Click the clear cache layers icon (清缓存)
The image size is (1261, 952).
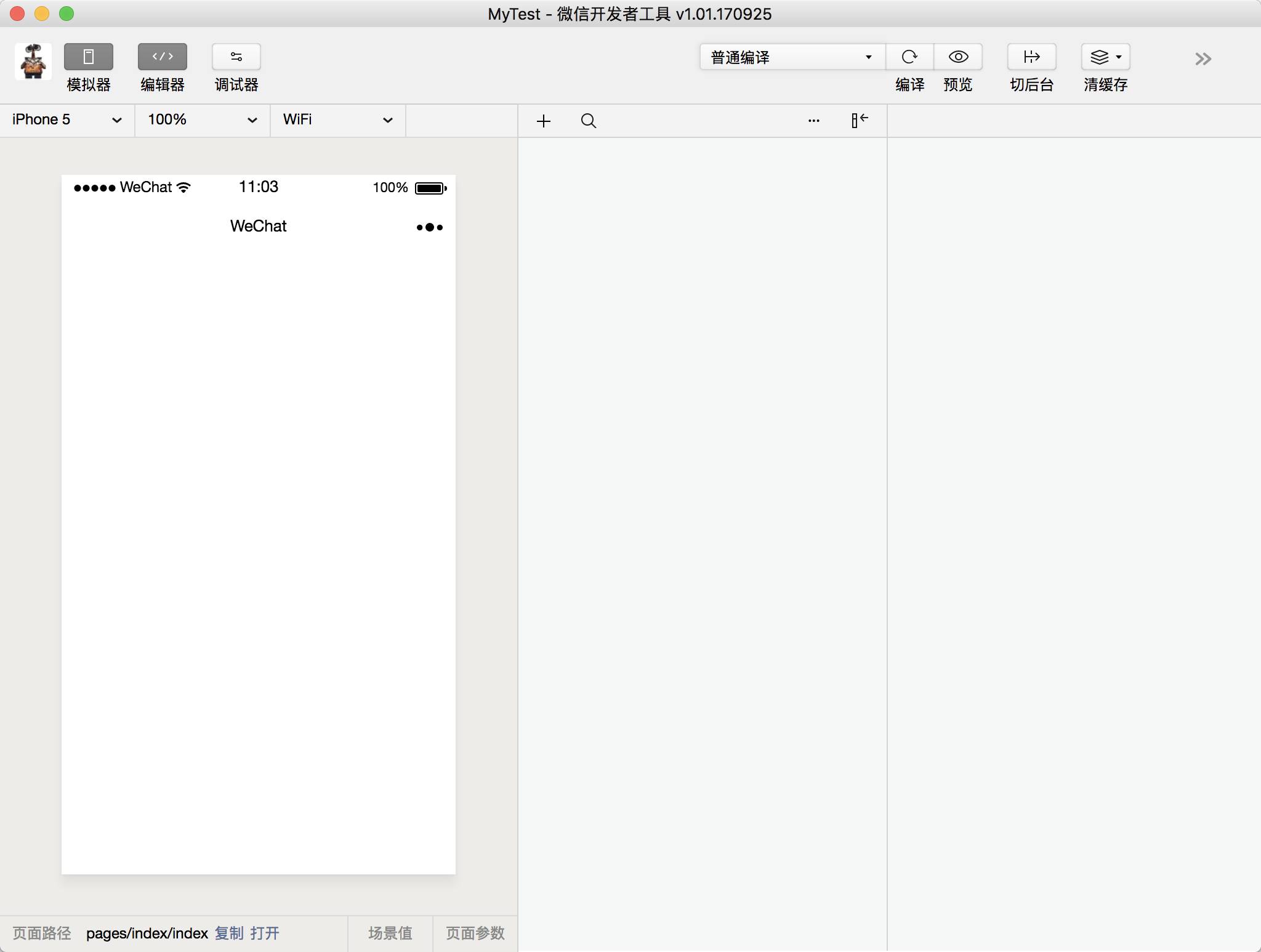click(1105, 57)
